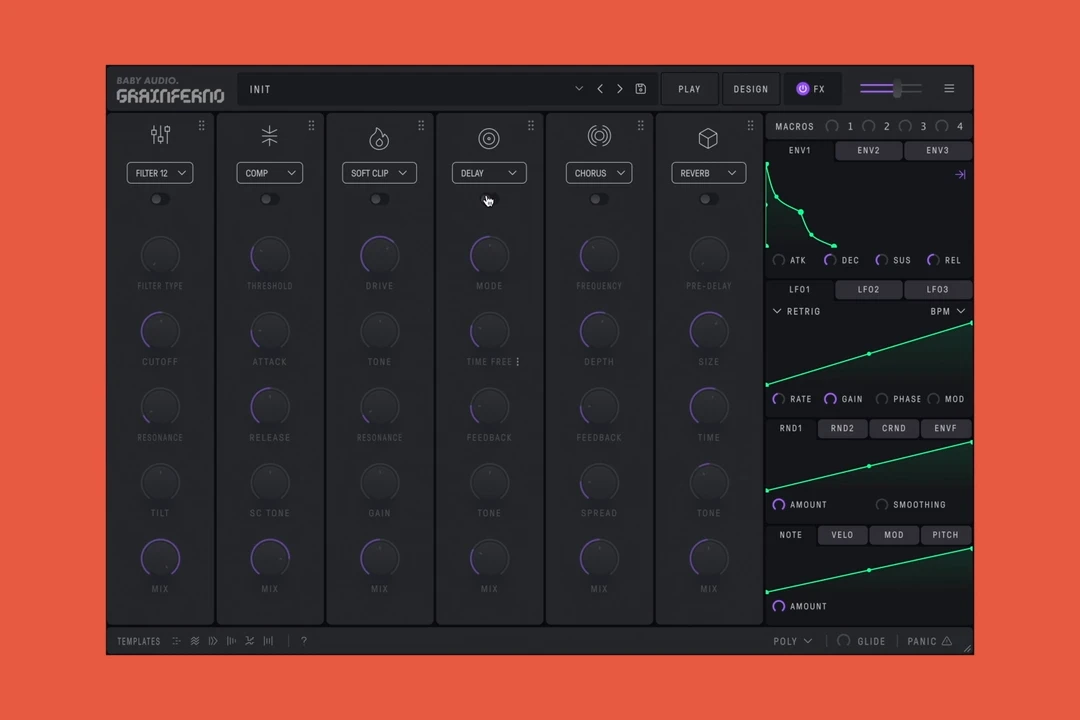
Task: Enable the Reverb module switch
Action: tap(708, 199)
